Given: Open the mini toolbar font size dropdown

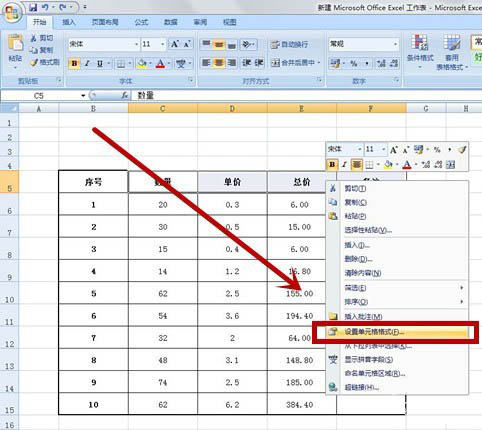Looking at the screenshot, I should [384, 149].
